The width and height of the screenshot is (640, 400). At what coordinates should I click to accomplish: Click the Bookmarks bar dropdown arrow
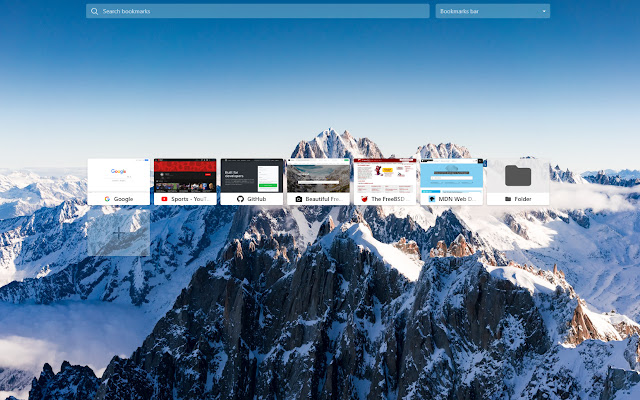pyautogui.click(x=544, y=11)
